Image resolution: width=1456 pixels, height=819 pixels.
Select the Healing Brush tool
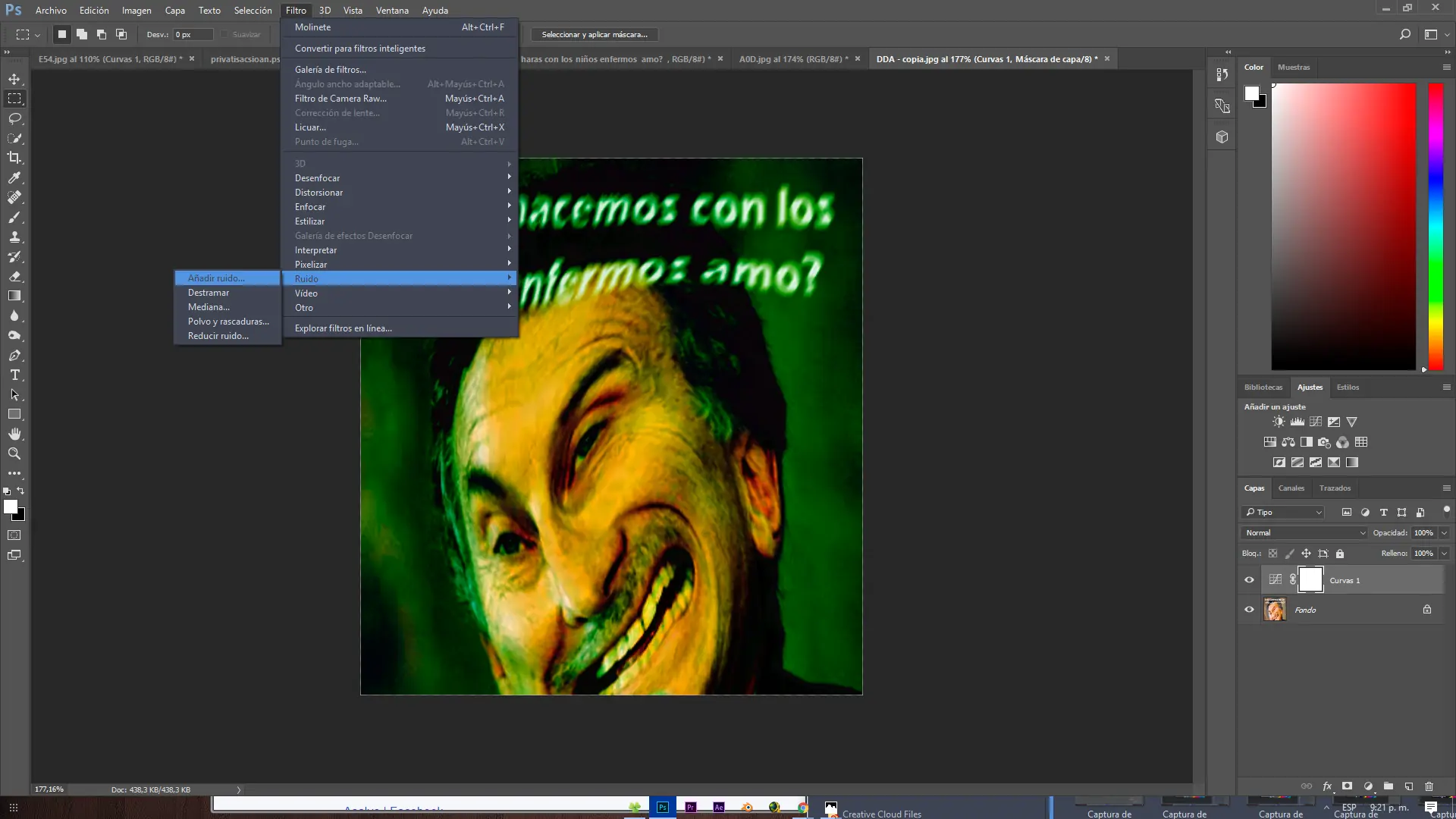(x=14, y=197)
